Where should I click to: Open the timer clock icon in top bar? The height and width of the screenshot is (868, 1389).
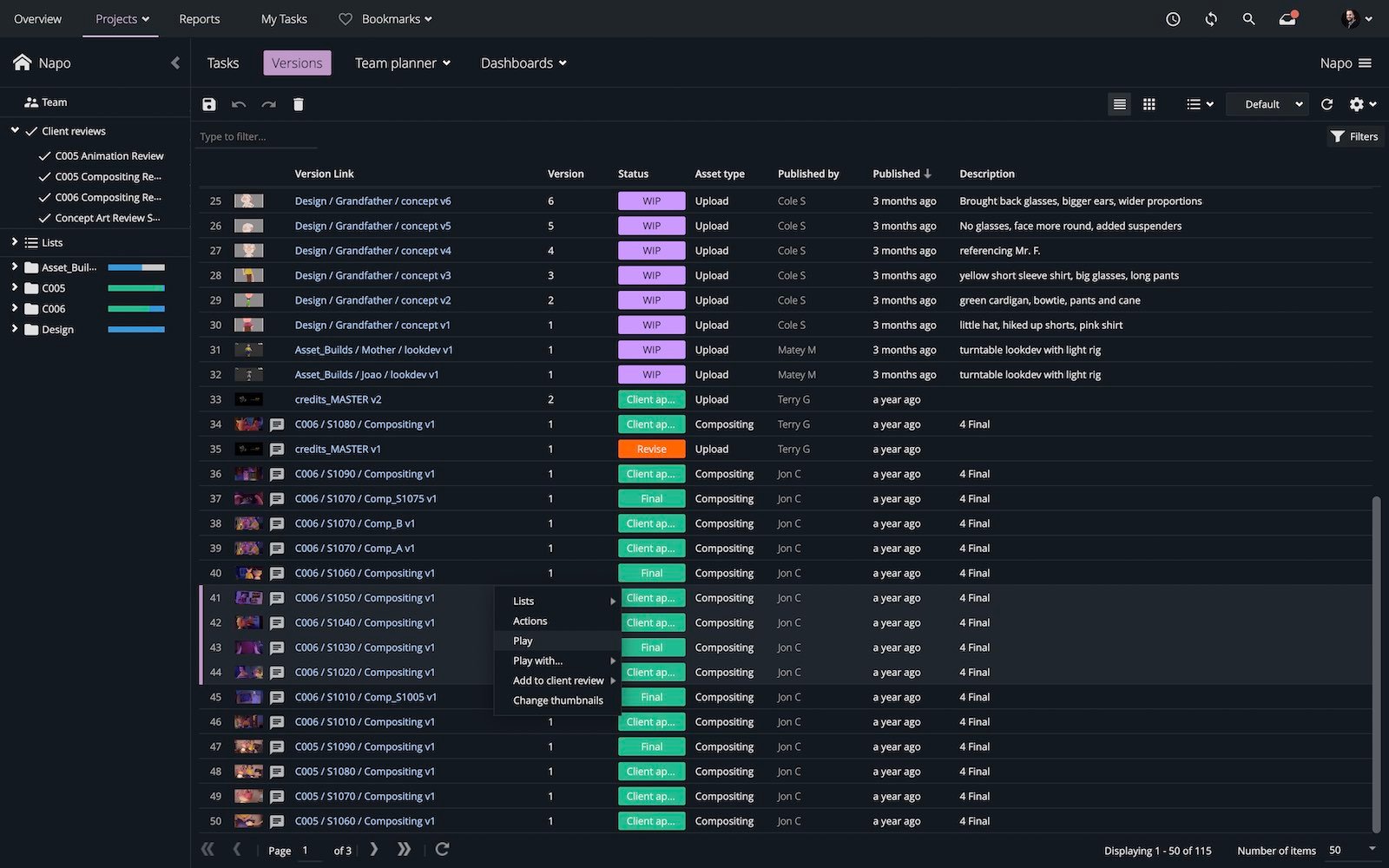(x=1173, y=19)
